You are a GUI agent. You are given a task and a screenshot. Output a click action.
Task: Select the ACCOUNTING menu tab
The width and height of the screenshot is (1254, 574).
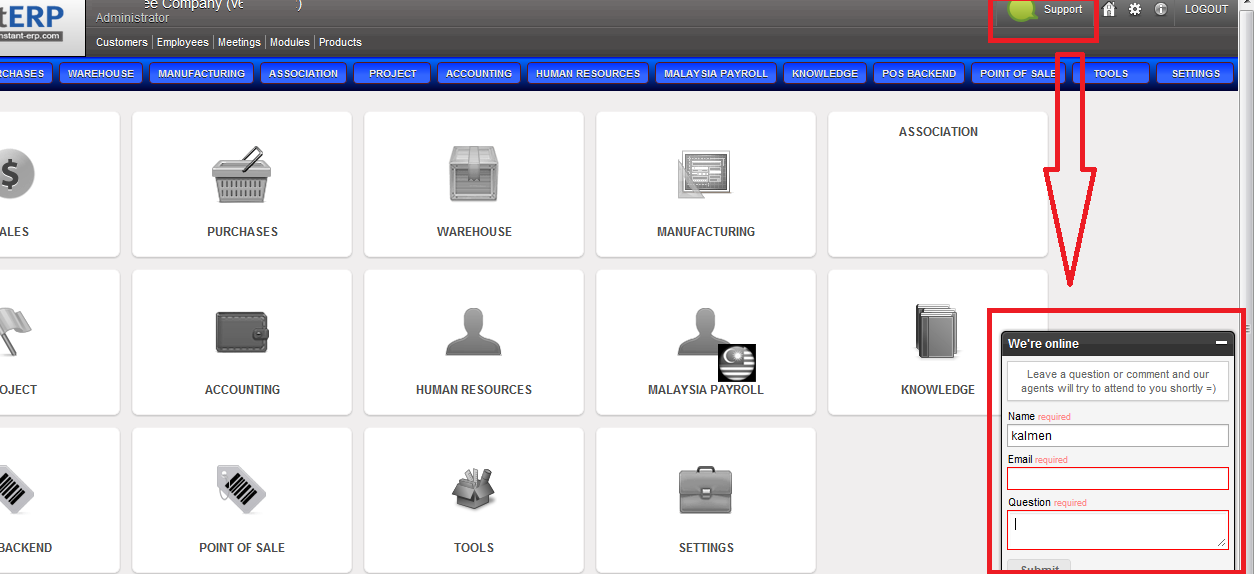[479, 73]
